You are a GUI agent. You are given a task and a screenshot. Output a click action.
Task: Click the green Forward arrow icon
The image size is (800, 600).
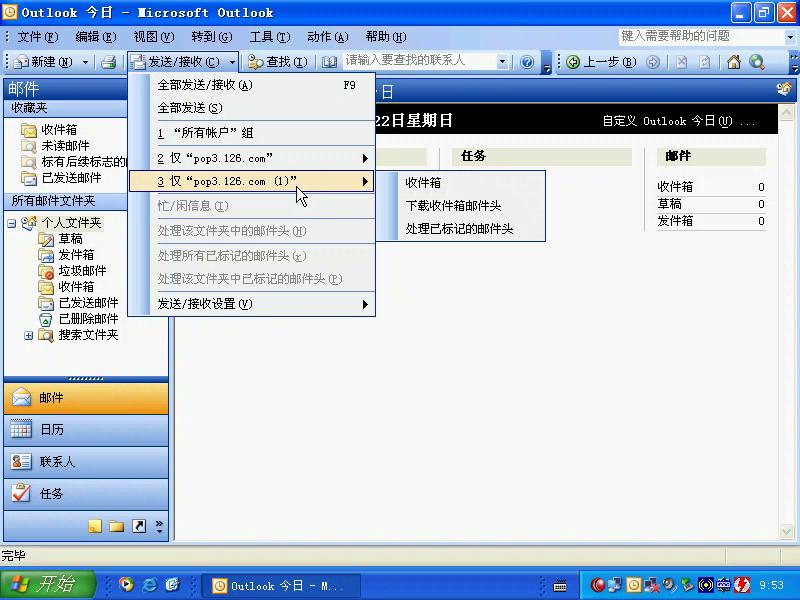(x=653, y=62)
